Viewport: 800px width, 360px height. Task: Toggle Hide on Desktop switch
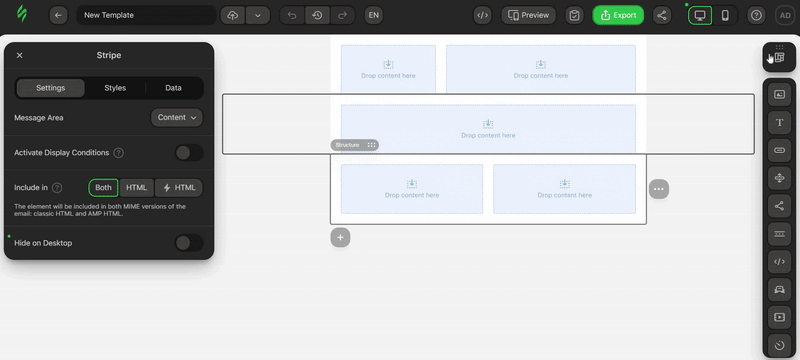tap(189, 243)
